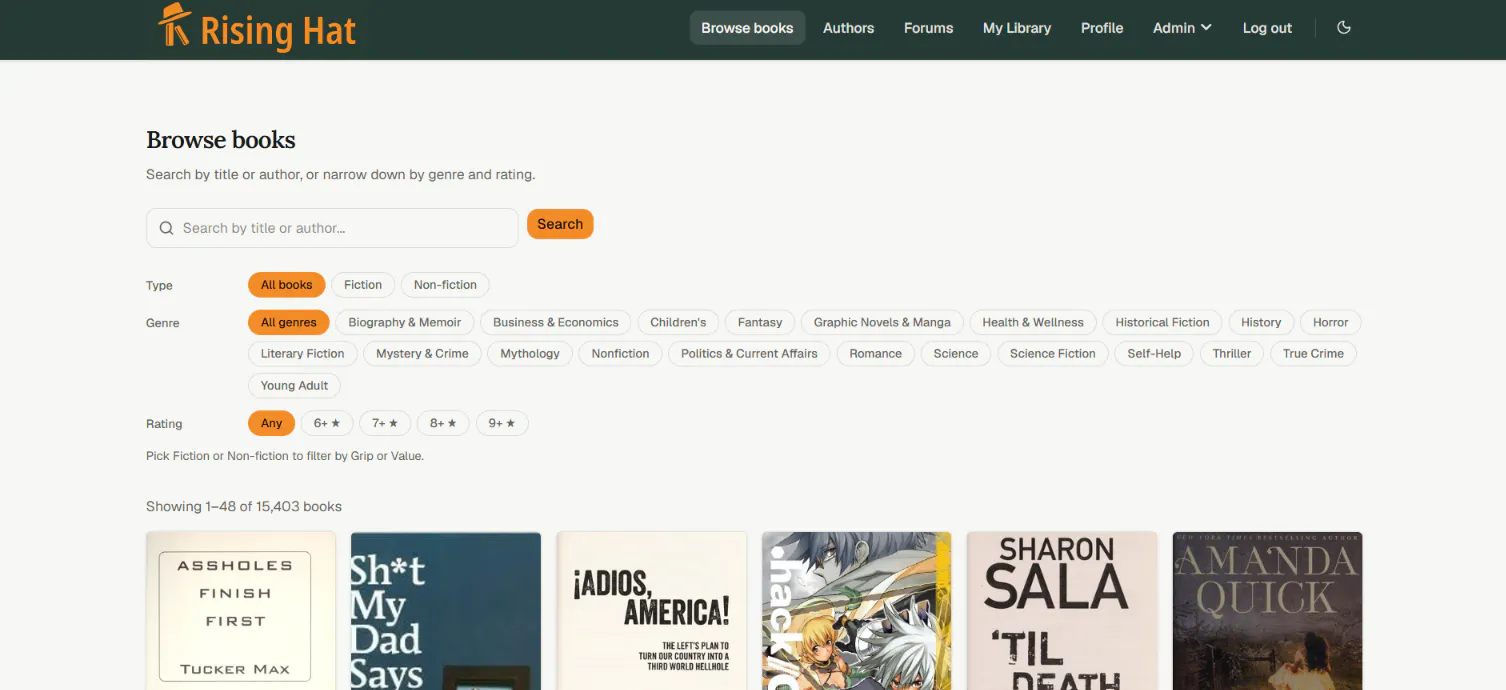
Task: Select Health & Wellness genre
Action: (x=1033, y=322)
